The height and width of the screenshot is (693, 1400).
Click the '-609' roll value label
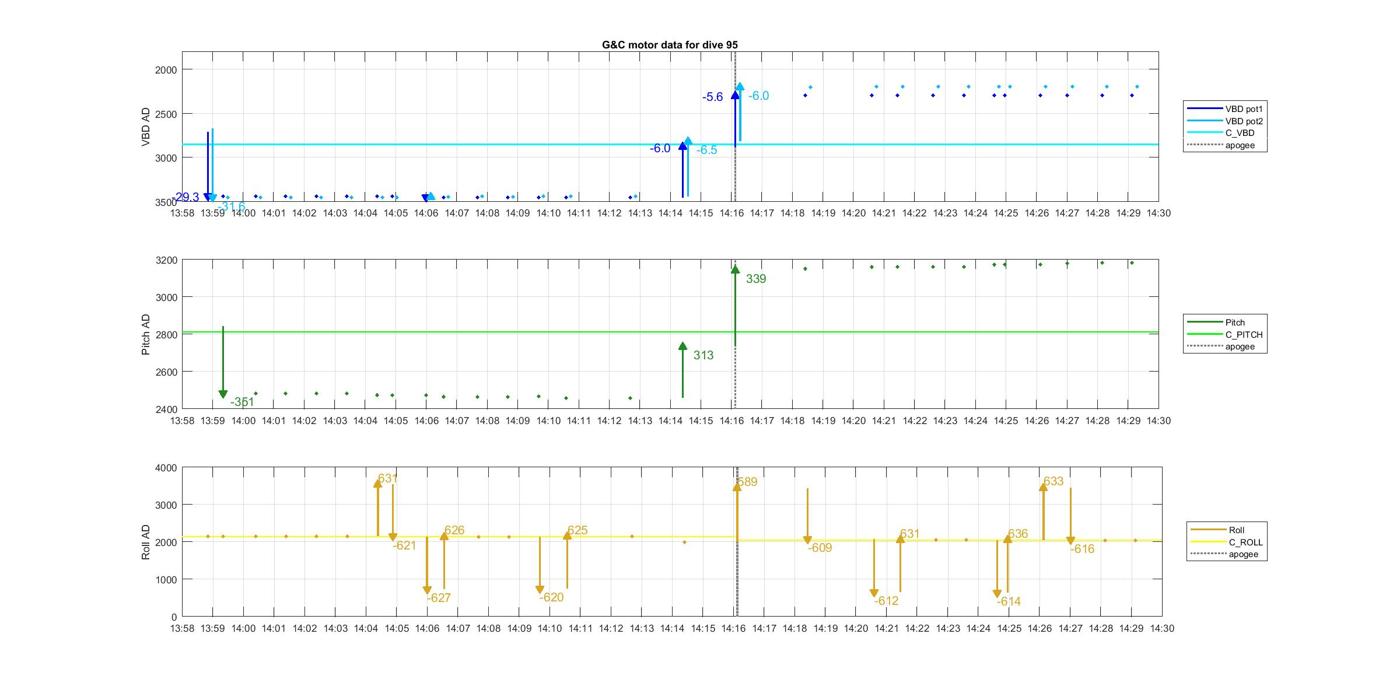tap(820, 548)
